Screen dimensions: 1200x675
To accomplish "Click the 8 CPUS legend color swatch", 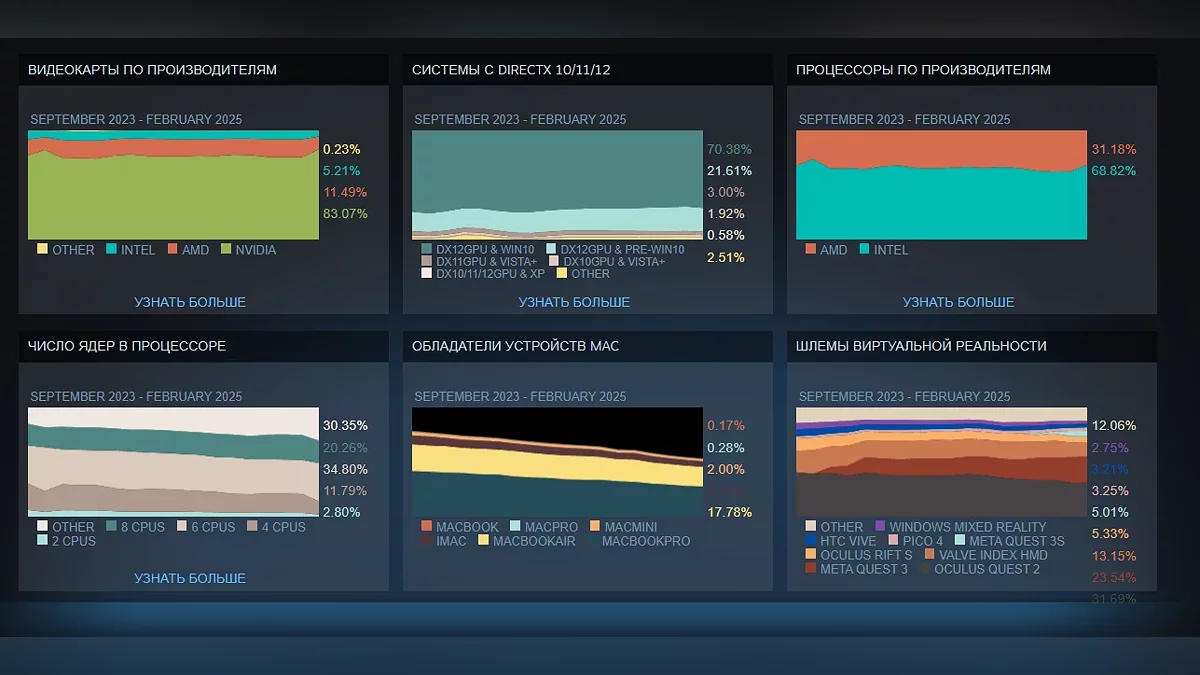I will 112,526.
